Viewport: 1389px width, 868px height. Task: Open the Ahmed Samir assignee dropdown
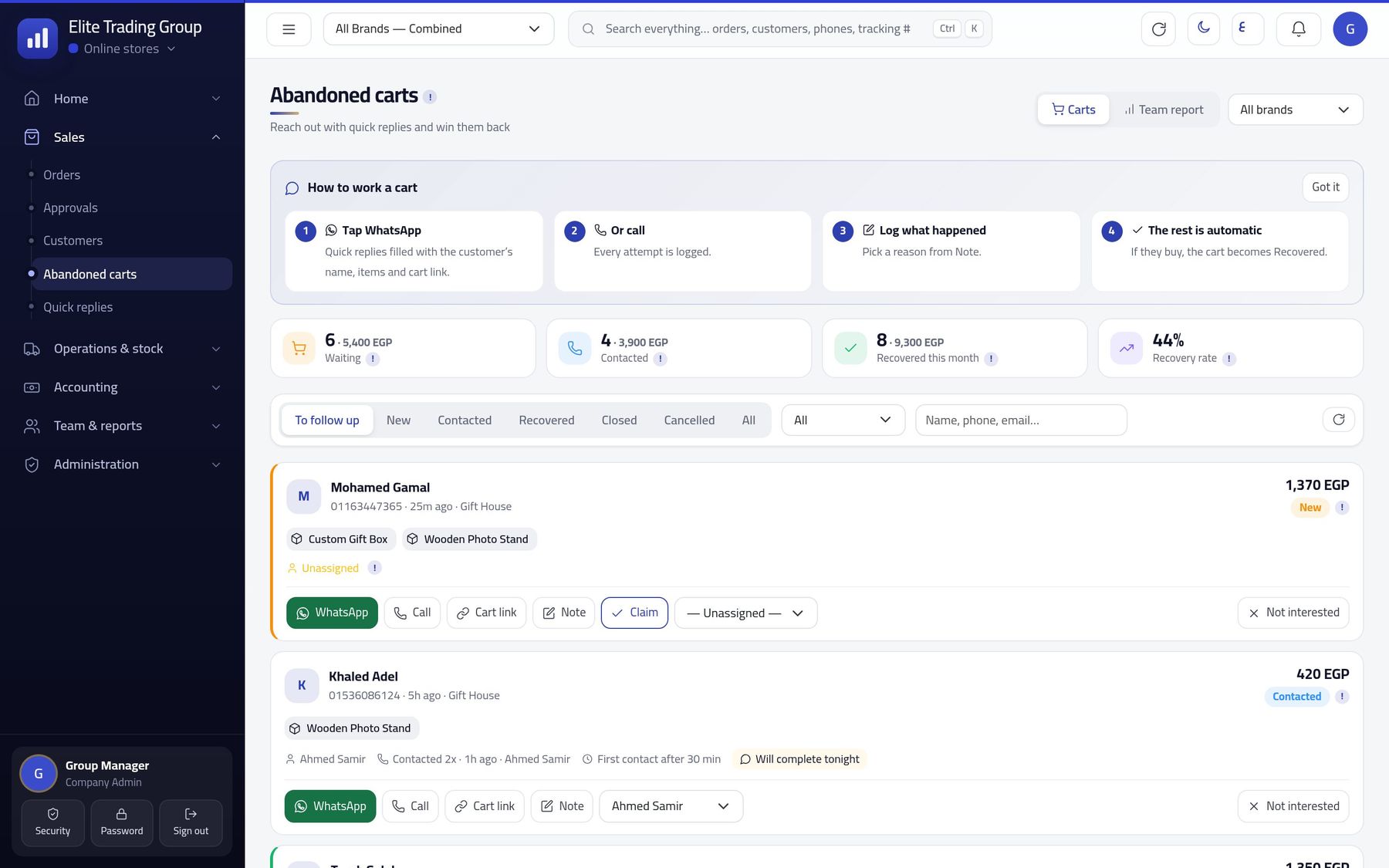click(671, 806)
